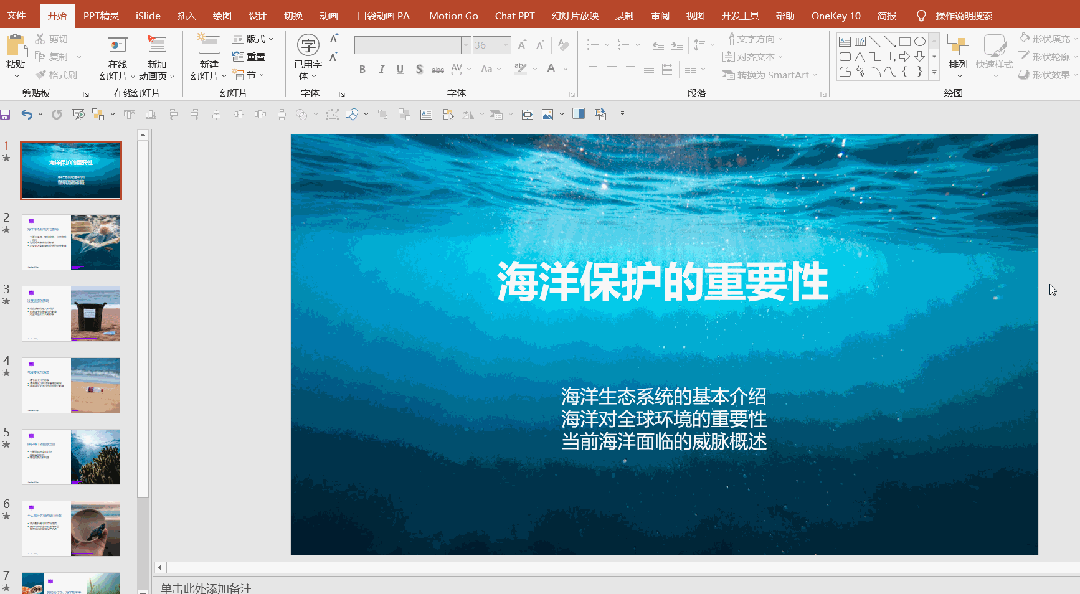Click the Save icon in quick toolbar

tap(5, 114)
